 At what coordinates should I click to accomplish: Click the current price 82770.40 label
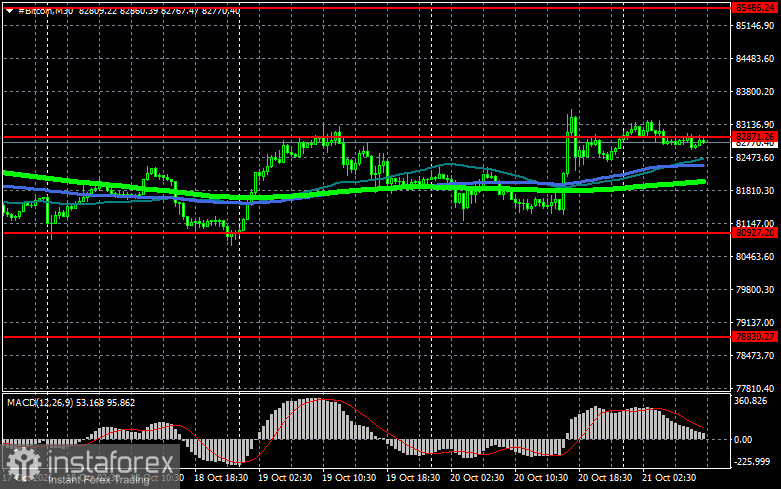tap(755, 144)
